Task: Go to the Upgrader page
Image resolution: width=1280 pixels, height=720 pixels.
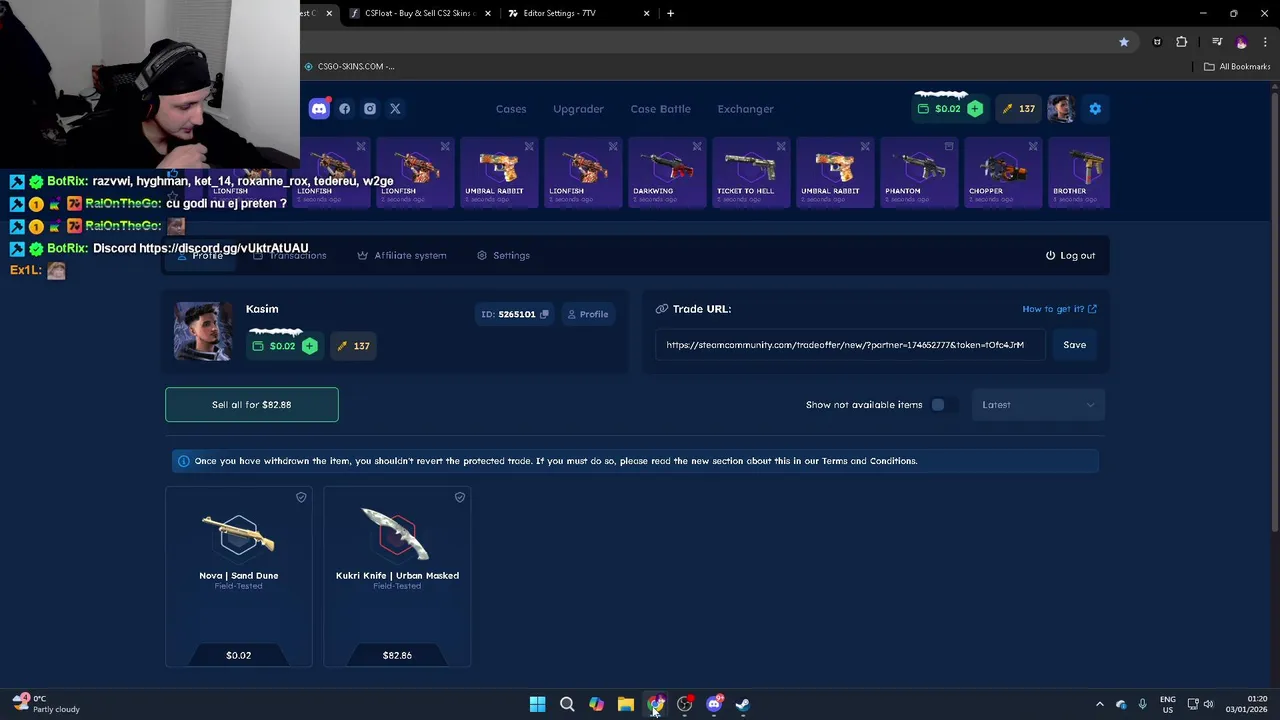Action: click(578, 109)
